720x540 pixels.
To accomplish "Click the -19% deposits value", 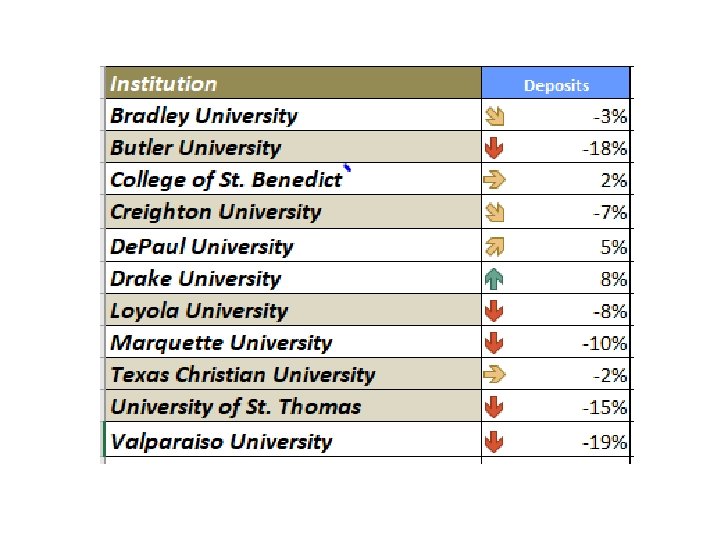I will coord(607,441).
